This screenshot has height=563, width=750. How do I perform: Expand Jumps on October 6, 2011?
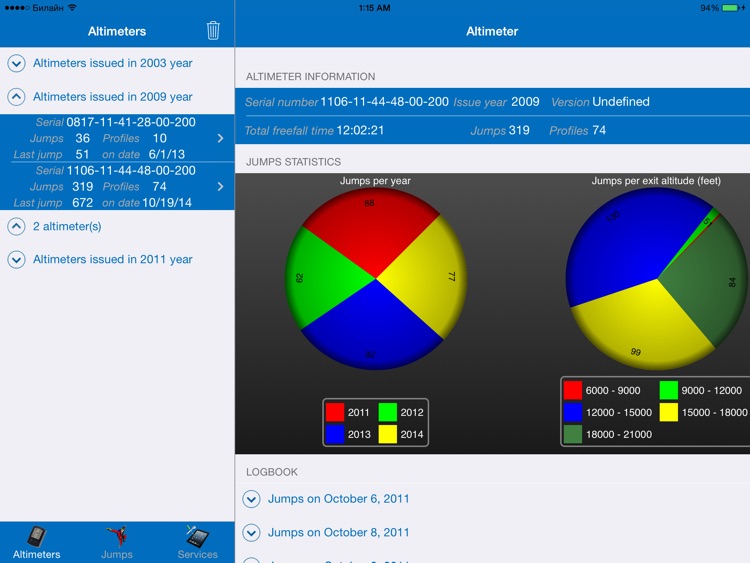[251, 499]
